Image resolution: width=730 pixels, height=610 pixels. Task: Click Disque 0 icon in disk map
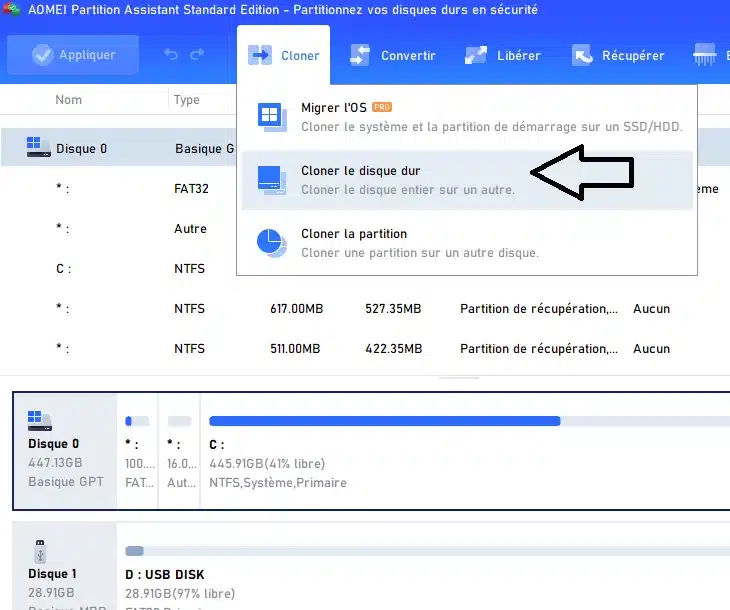40,420
